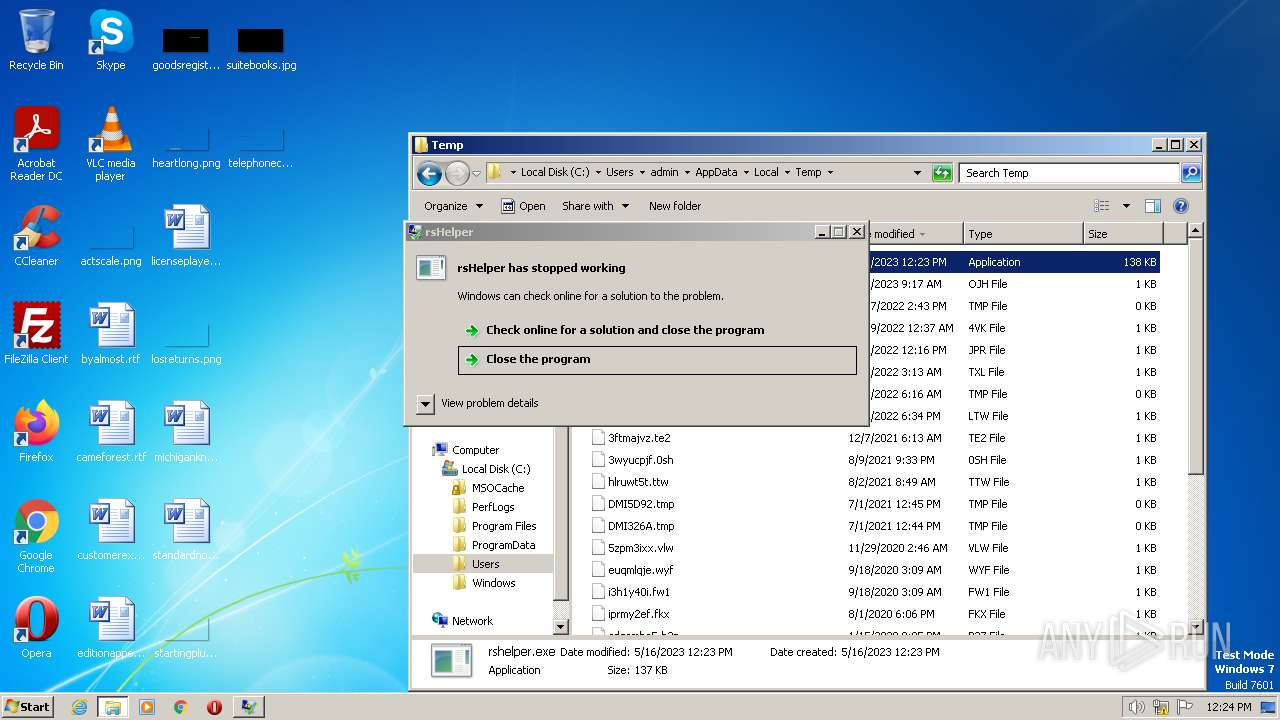This screenshot has height=720, width=1280.
Task: Open Acrobat Reader DC shortcut
Action: tap(36, 145)
